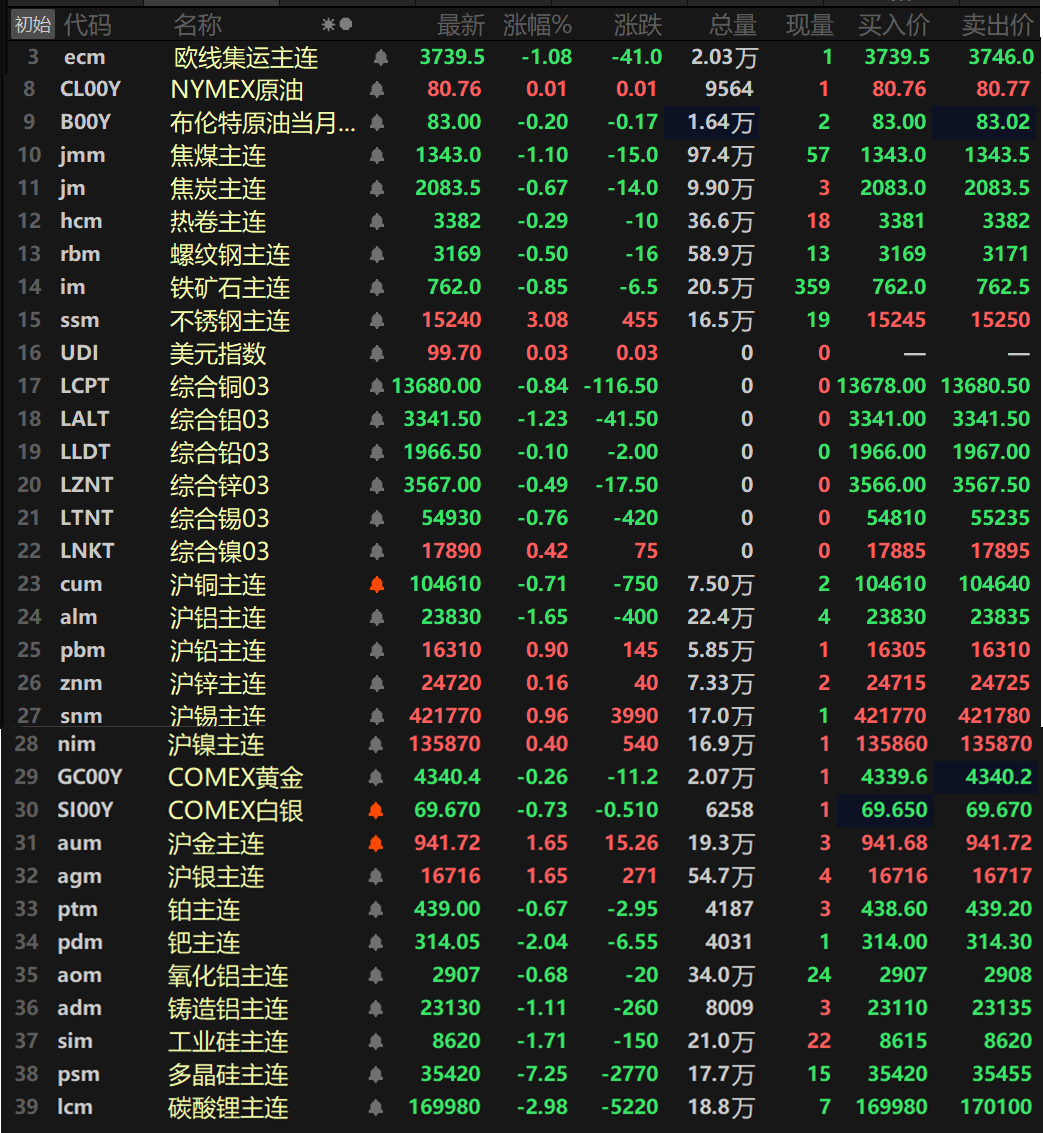This screenshot has height=1133, width=1043.
Task: Sort by the 现量 column header
Action: pyautogui.click(x=810, y=25)
